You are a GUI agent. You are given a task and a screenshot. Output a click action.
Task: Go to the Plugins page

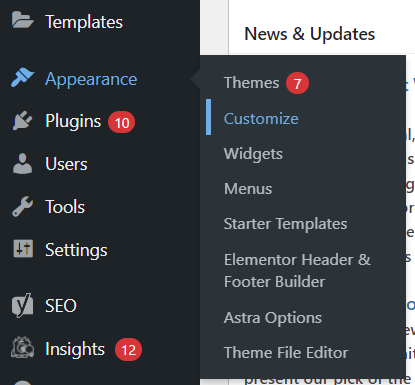(x=73, y=121)
